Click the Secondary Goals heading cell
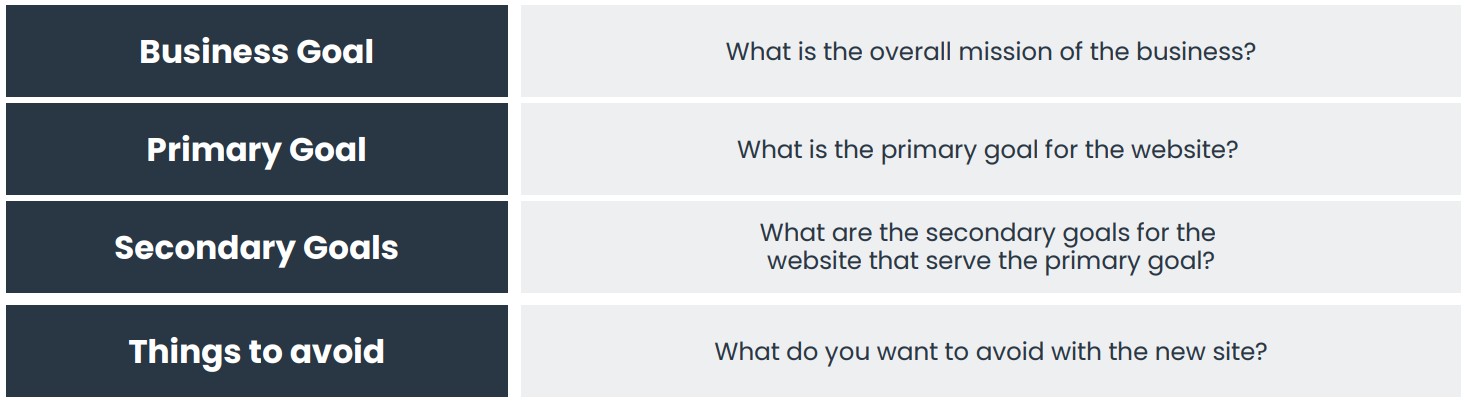 pyautogui.click(x=256, y=248)
